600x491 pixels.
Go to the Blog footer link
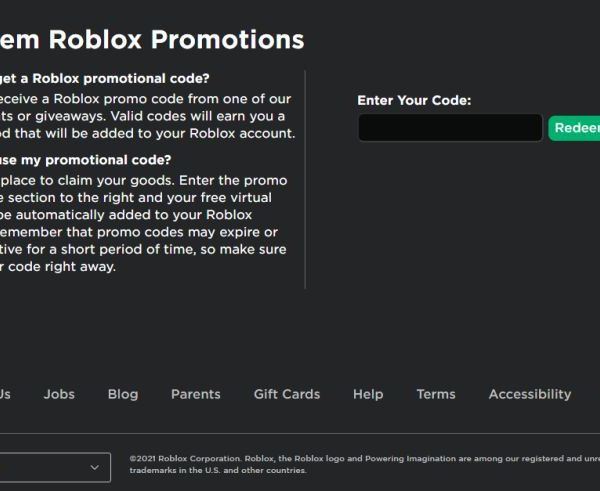click(123, 394)
